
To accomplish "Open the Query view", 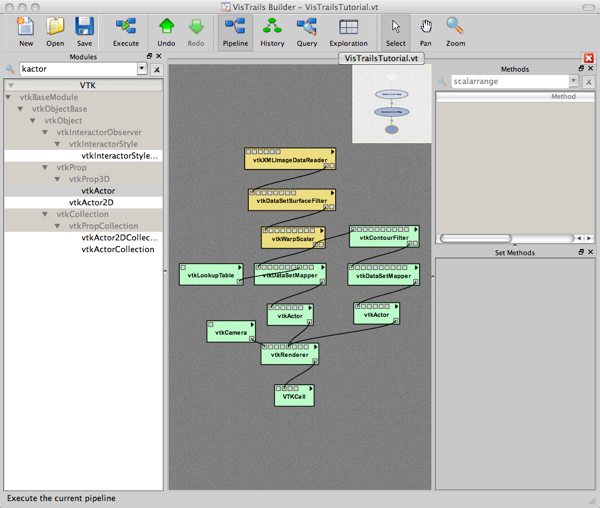I will [x=307, y=32].
